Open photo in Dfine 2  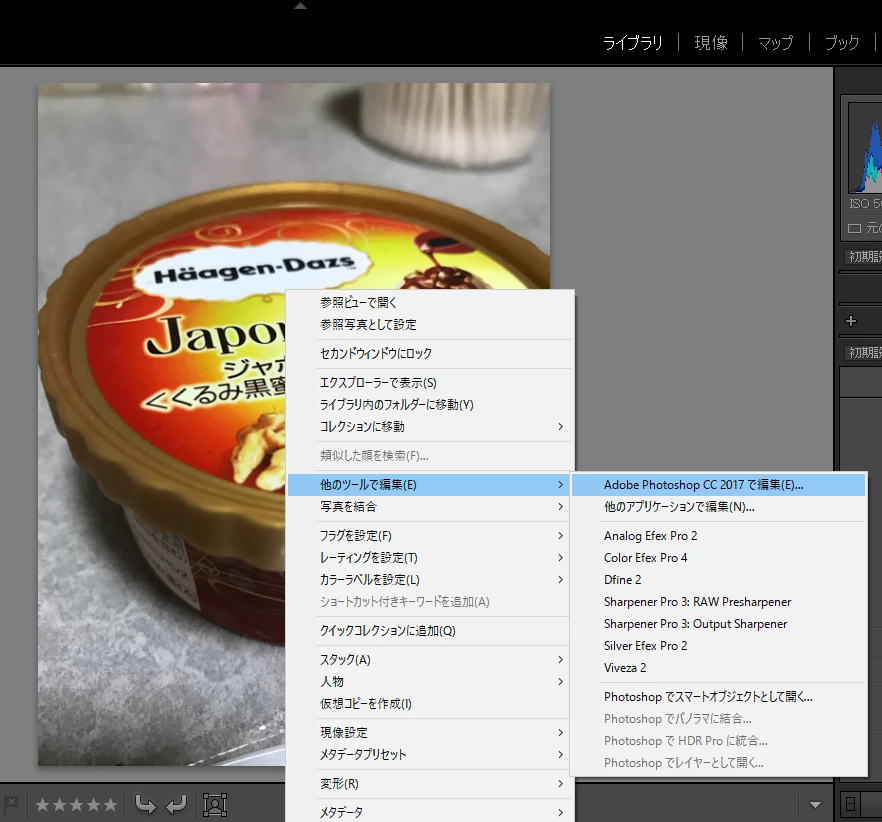[718, 580]
